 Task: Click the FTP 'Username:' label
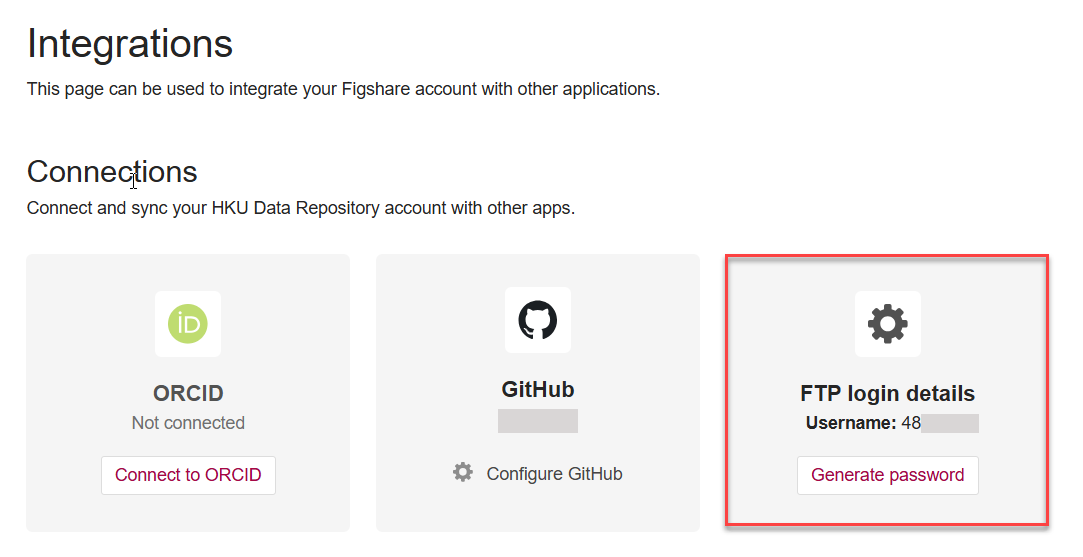point(850,423)
